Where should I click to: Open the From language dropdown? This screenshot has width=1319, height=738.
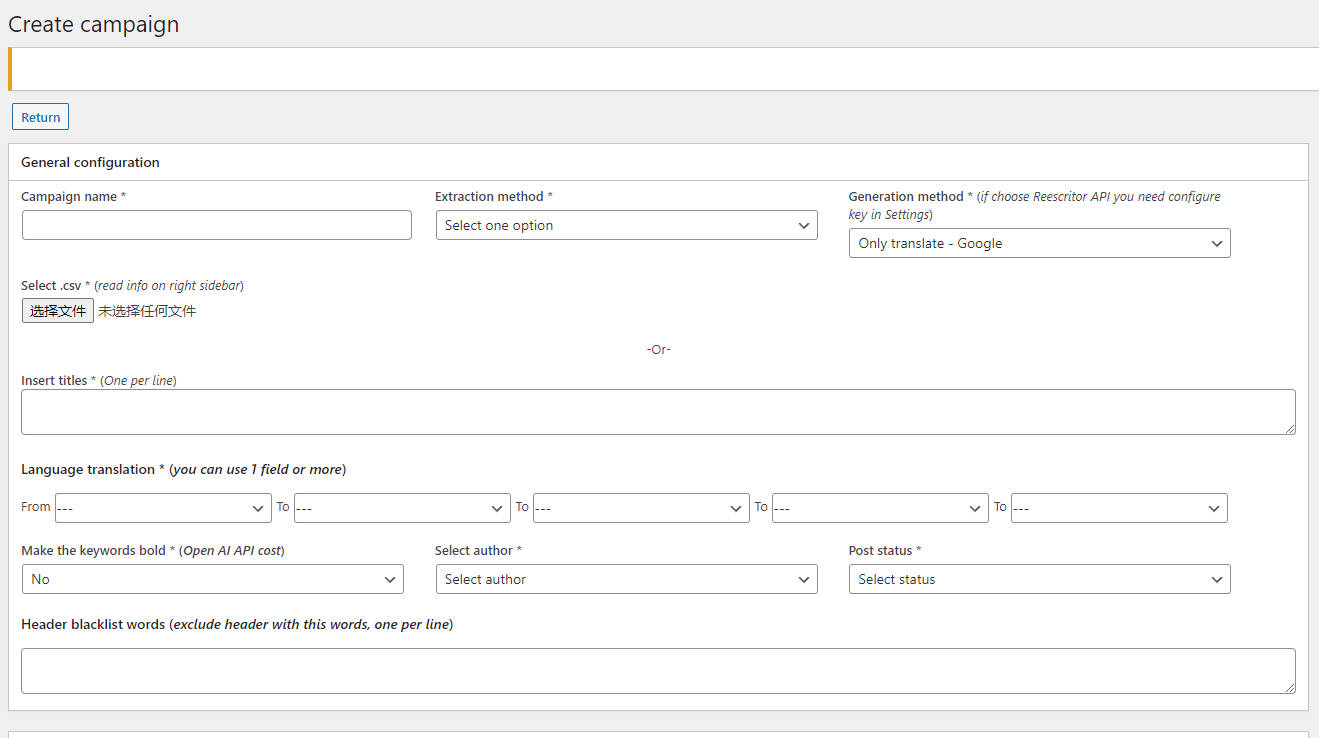coord(163,508)
